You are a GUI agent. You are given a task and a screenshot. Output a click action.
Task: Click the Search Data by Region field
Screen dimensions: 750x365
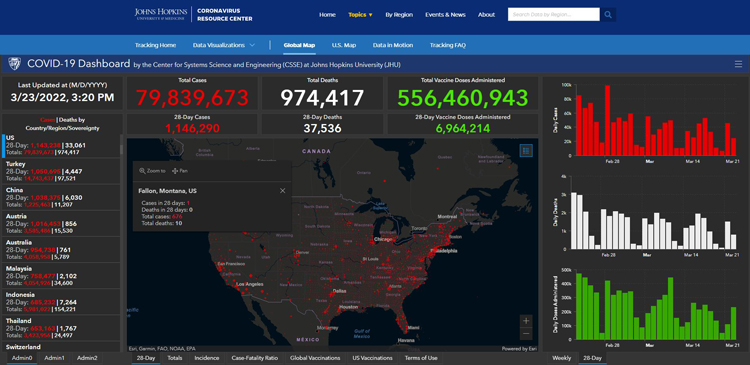coord(553,15)
